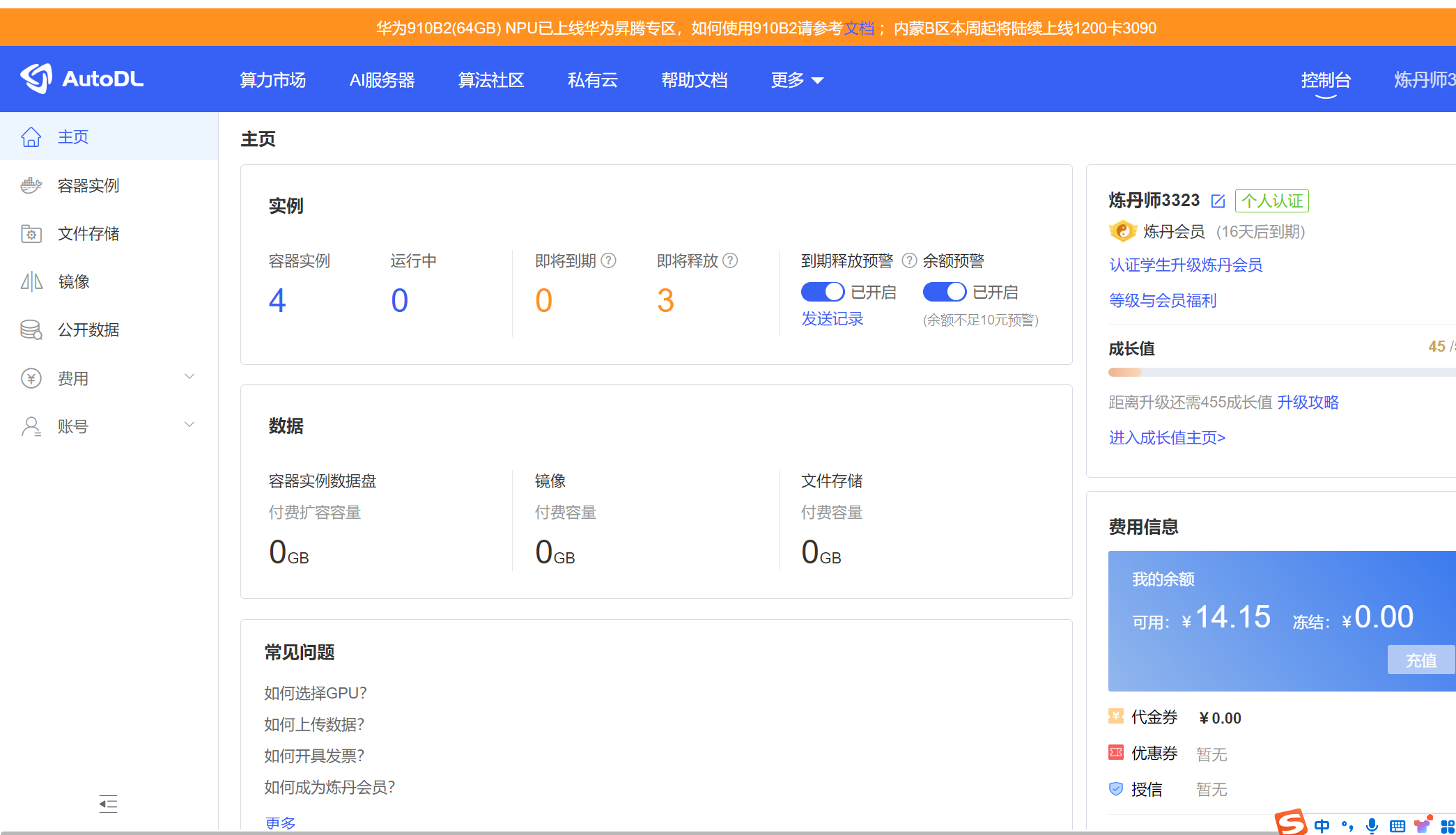Click the 文件存储 folder icon
The height and width of the screenshot is (835, 1456).
click(31, 233)
